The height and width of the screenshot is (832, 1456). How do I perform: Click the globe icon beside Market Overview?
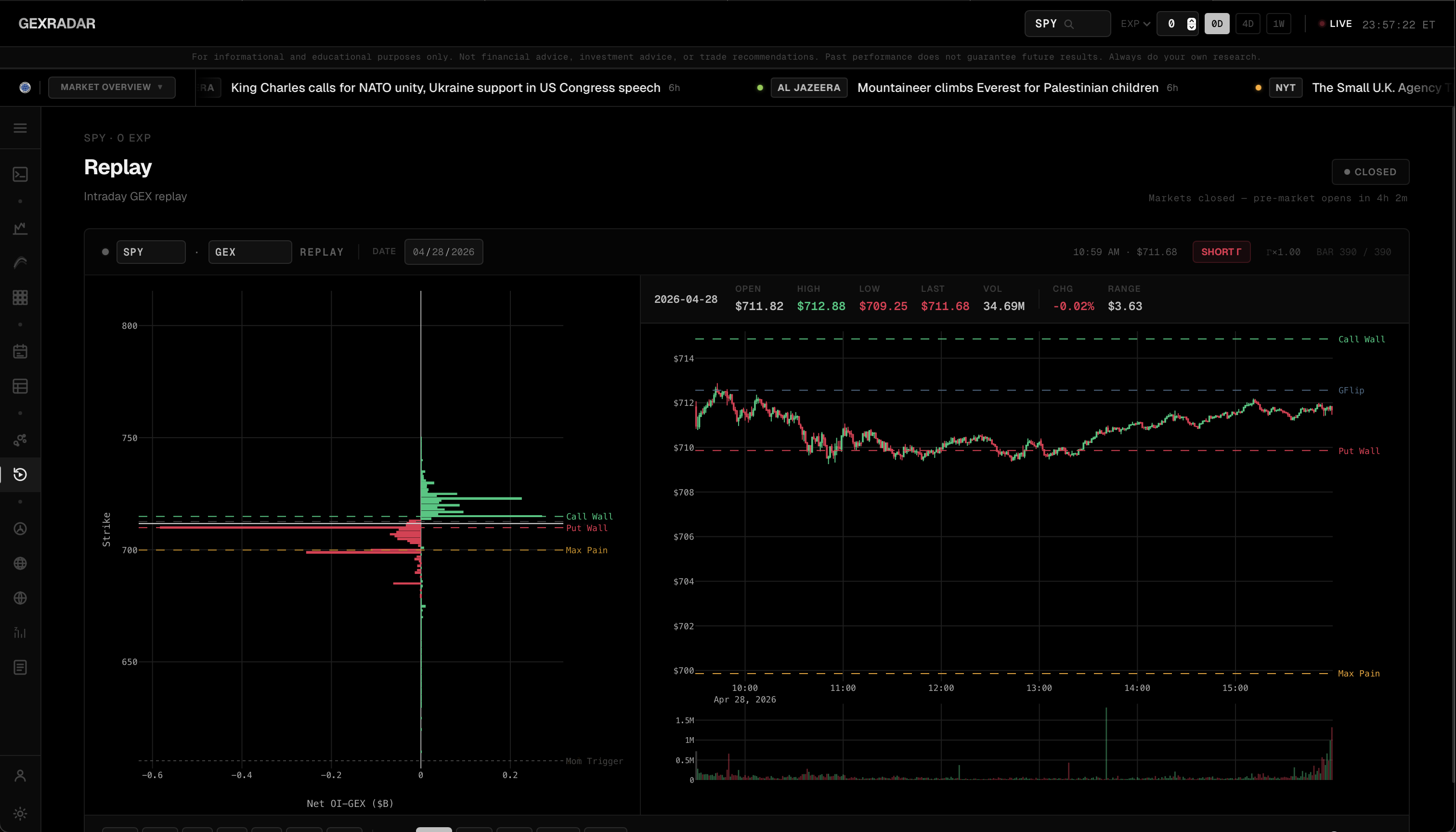tap(25, 88)
